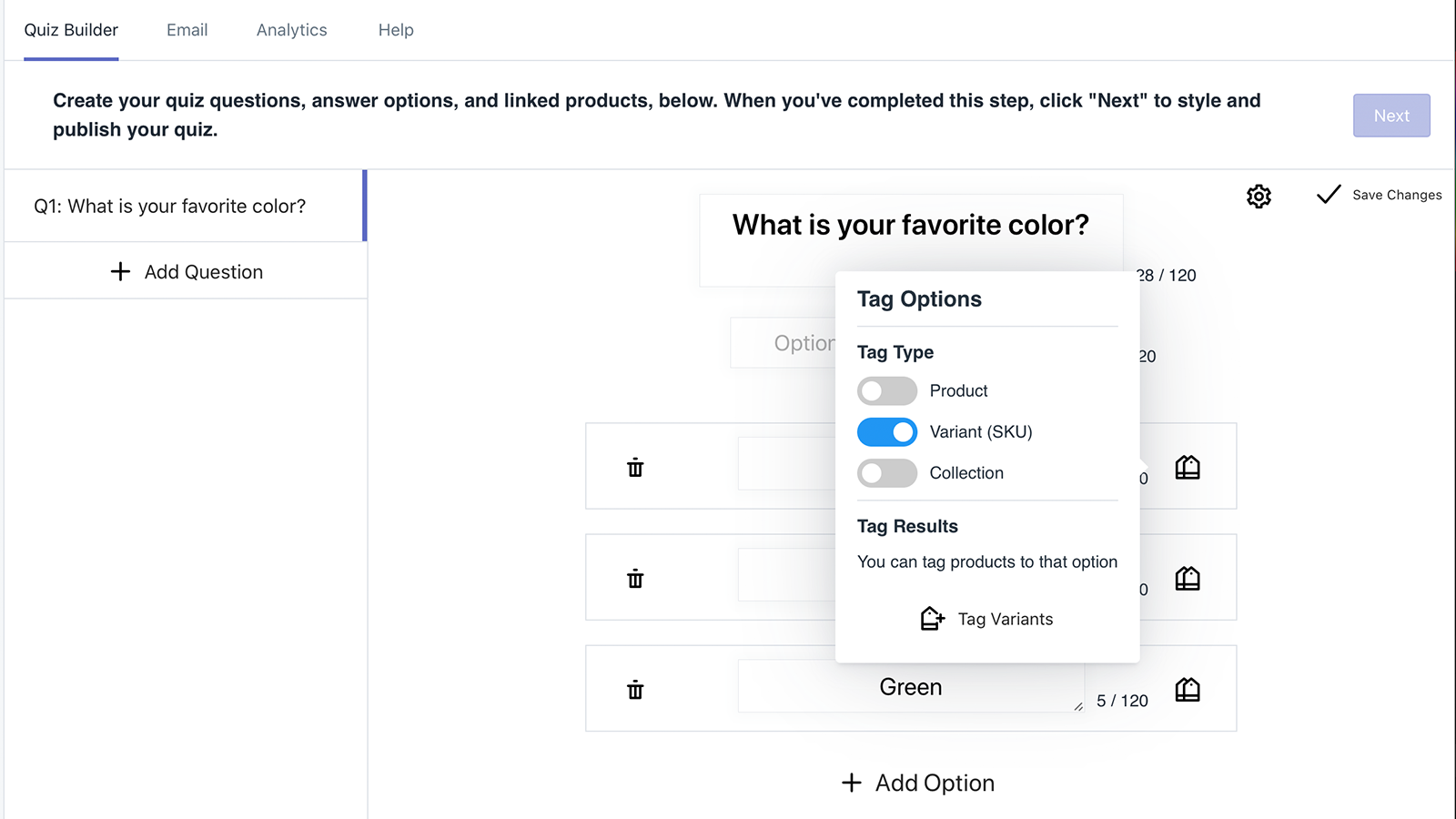Save Changes to the quiz
The image size is (1456, 819).
point(1379,195)
